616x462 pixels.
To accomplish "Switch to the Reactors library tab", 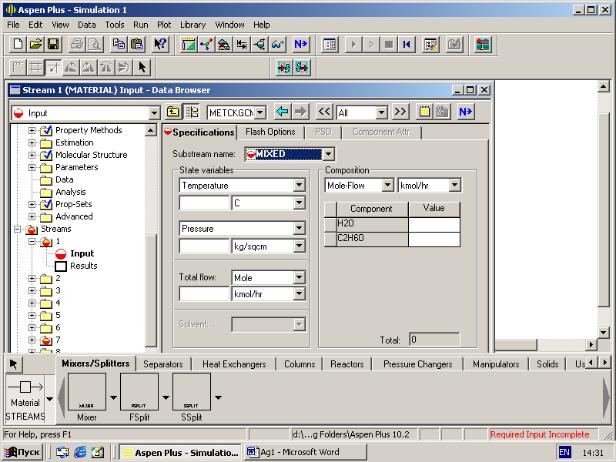I will [x=347, y=364].
